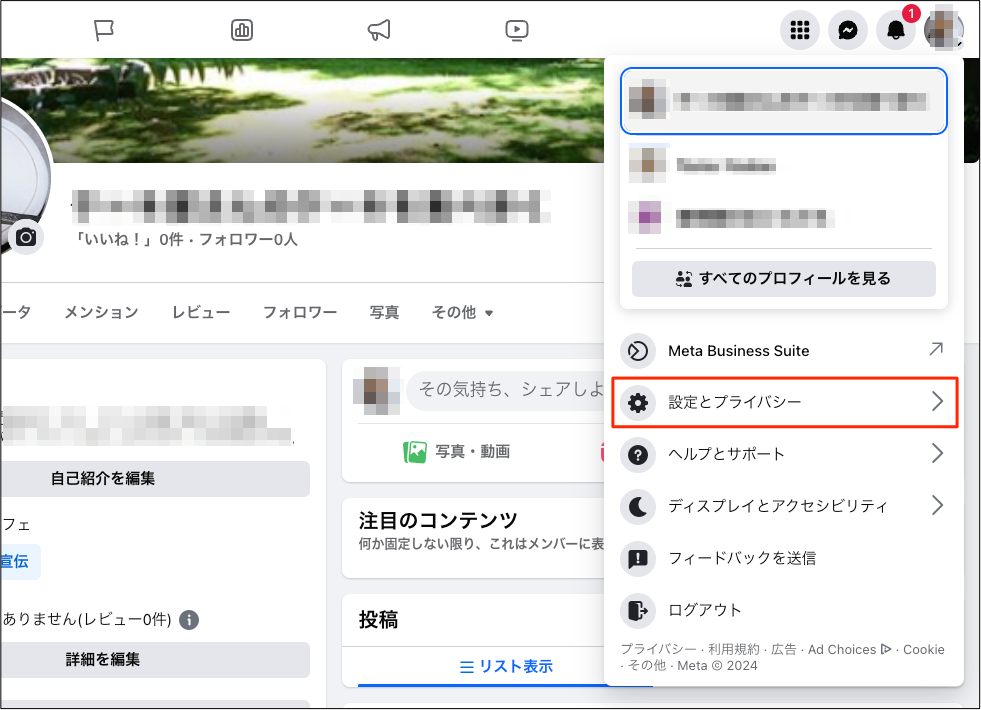Click the 注目のコンテンツ heading
981x710 pixels.
438,520
